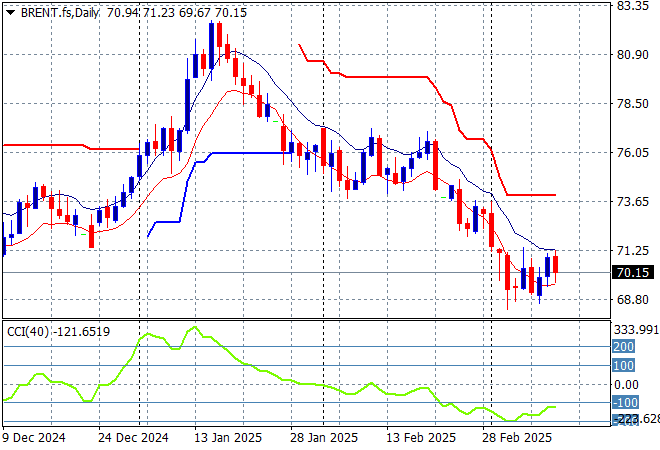Select the CCI 200 level label
Screen dimensions: 660x450
623,346
